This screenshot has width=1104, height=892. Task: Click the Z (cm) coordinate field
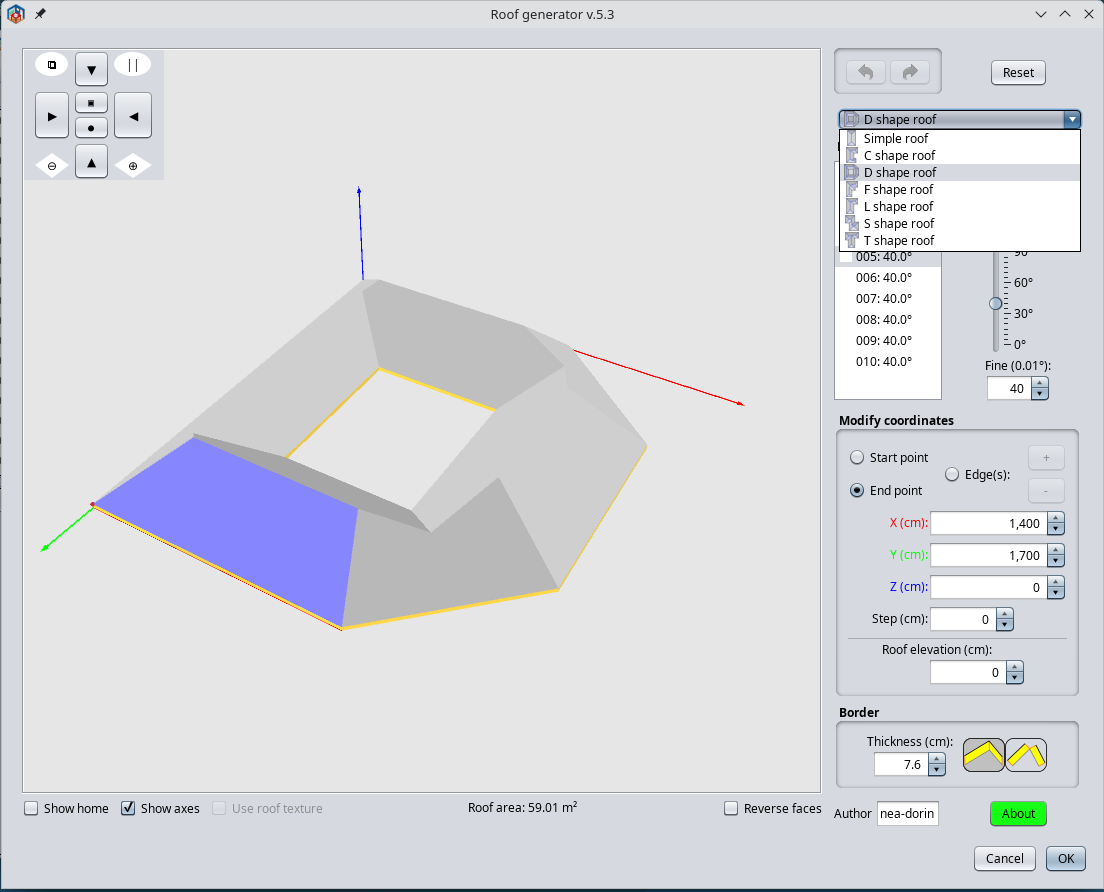(x=989, y=587)
